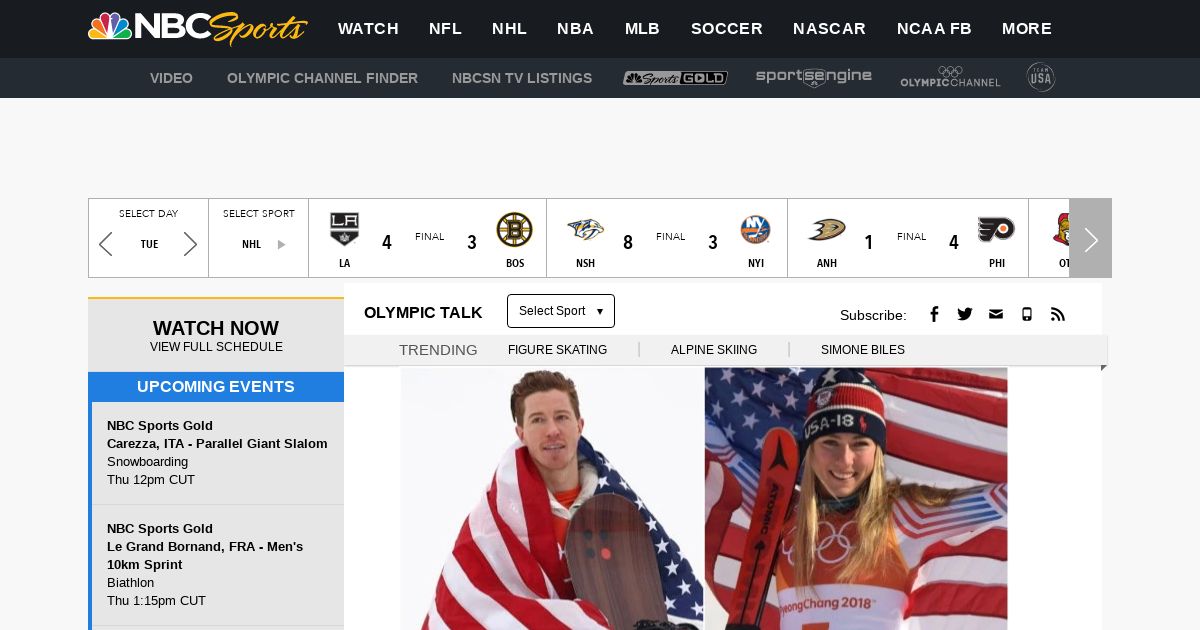Open NBCSN TV Listings link
Viewport: 1200px width, 630px height.
click(522, 78)
